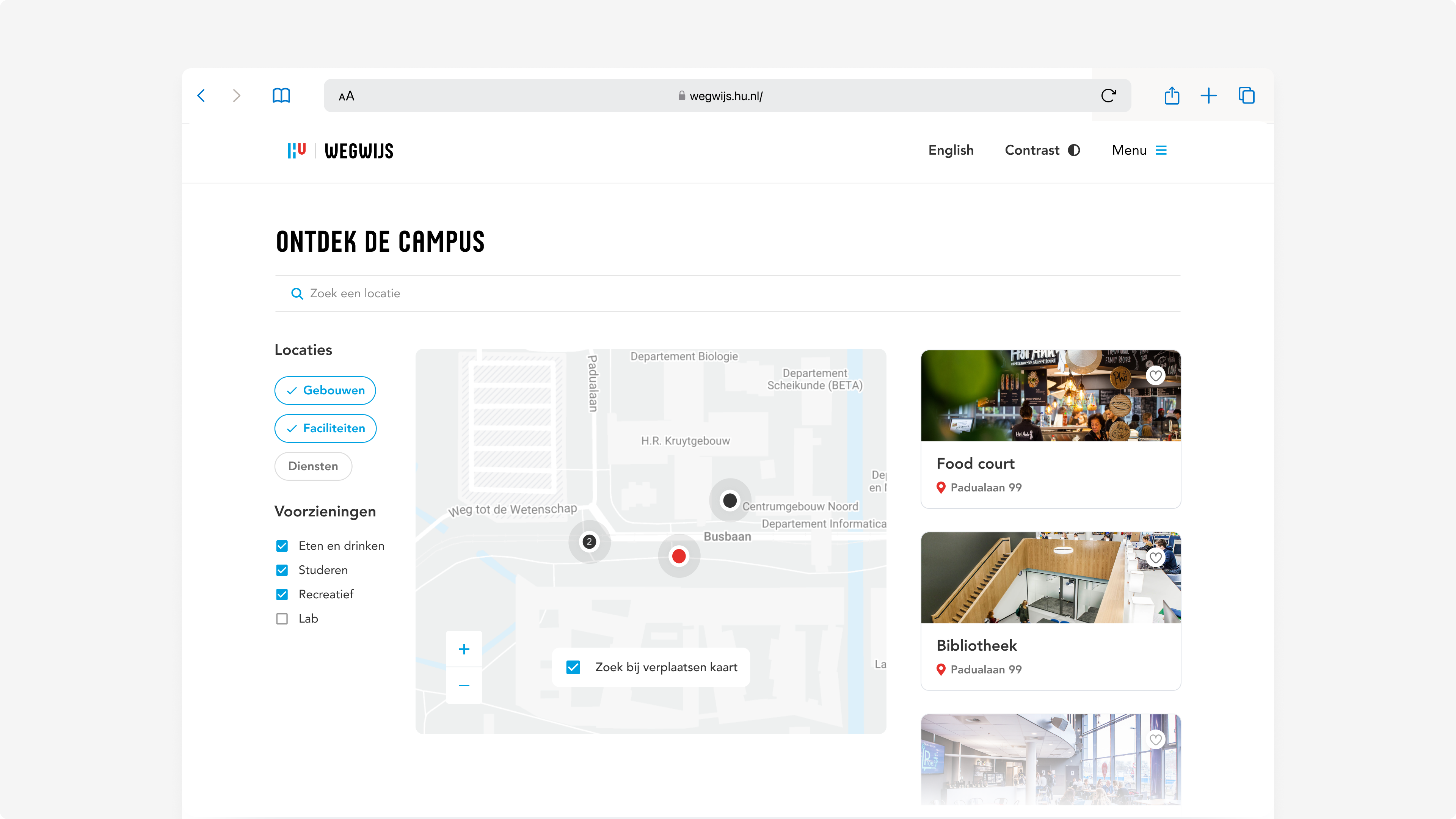Show all tabs overview icon
The image size is (1456, 819).
pos(1246,96)
